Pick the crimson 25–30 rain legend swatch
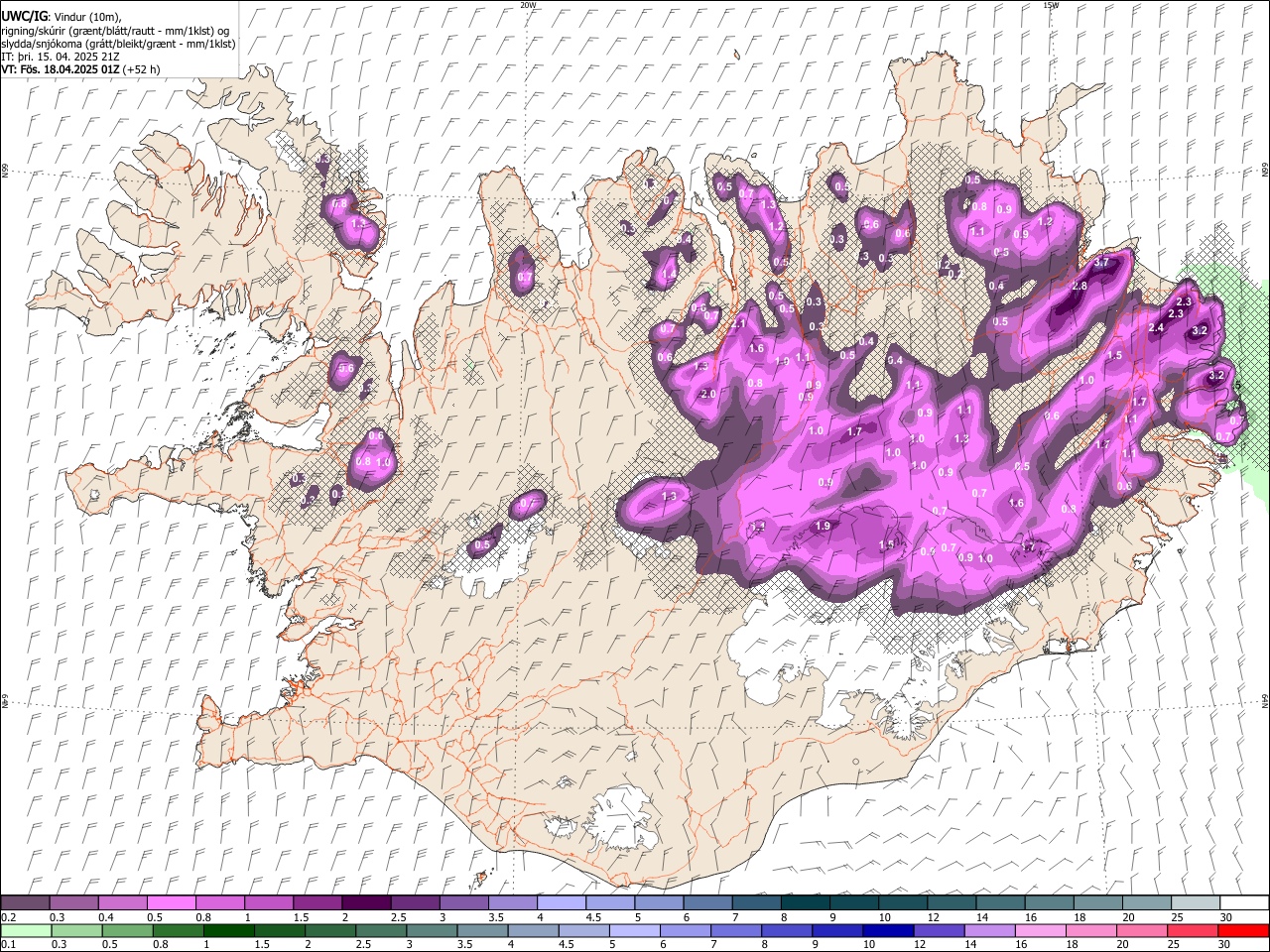This screenshot has height=952, width=1270. (1193, 930)
